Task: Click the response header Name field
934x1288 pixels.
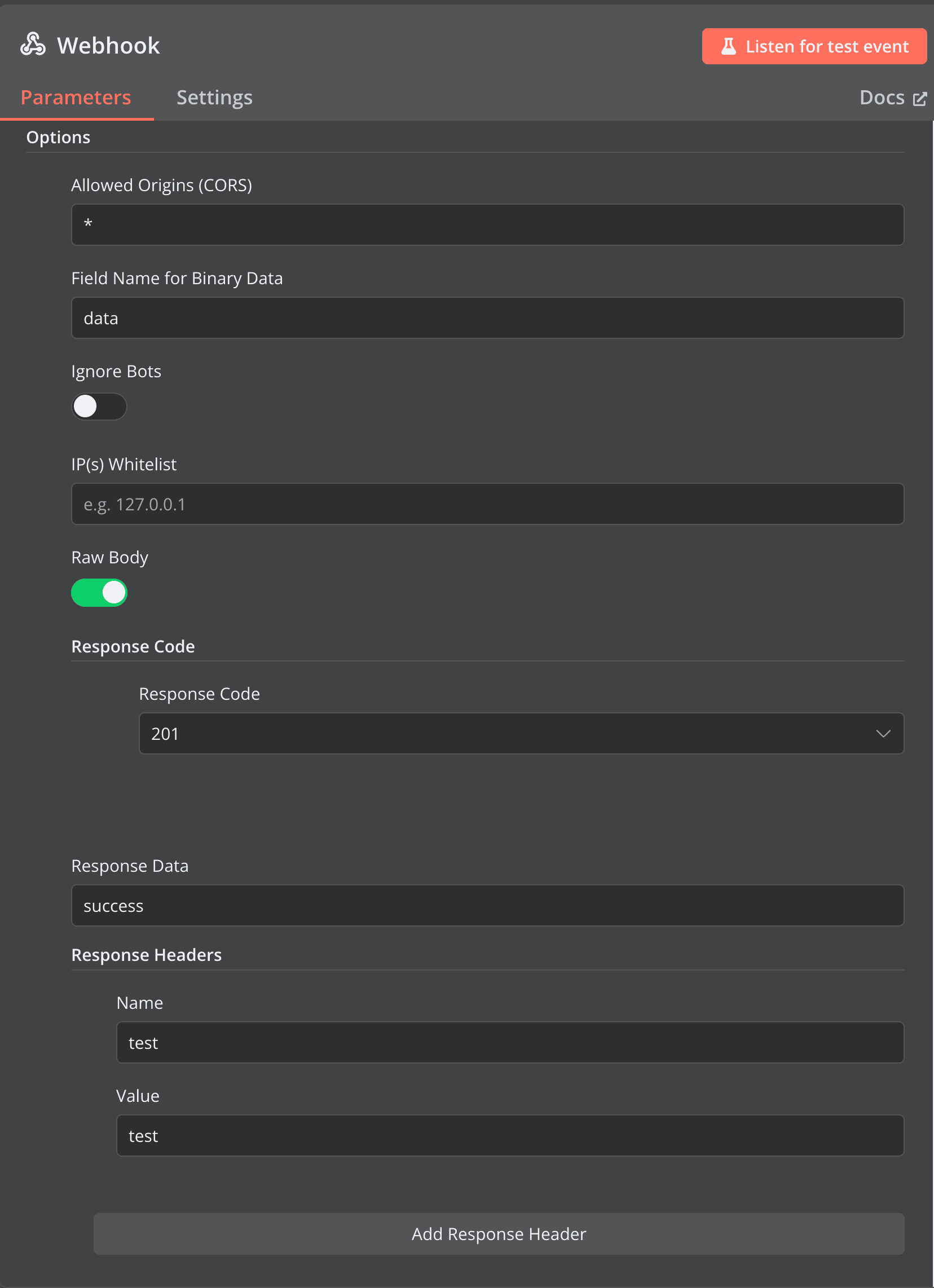Action: click(510, 1043)
